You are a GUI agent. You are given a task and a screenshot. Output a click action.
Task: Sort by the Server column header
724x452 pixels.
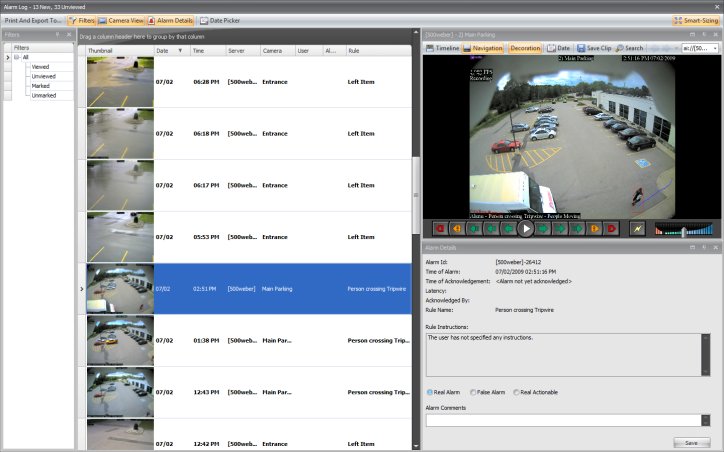(x=243, y=51)
